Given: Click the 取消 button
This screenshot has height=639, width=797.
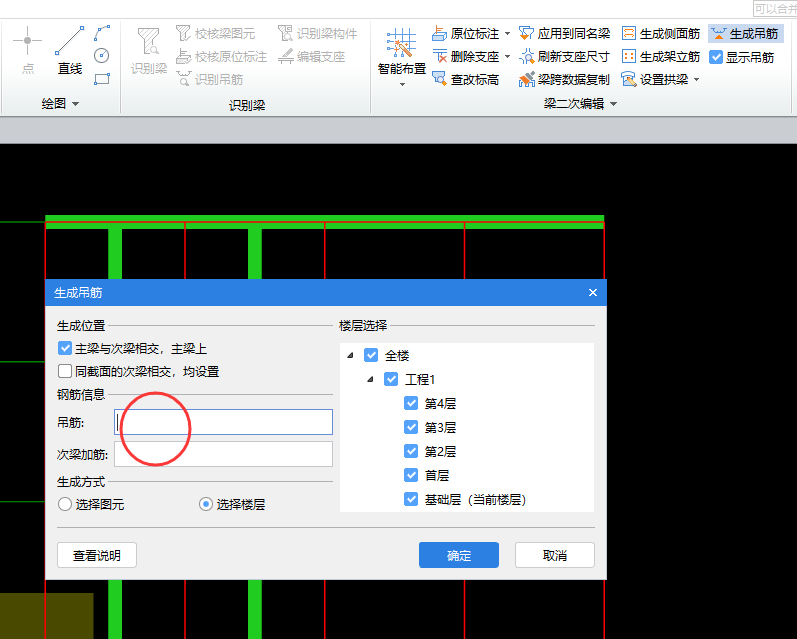Looking at the screenshot, I should click(555, 555).
